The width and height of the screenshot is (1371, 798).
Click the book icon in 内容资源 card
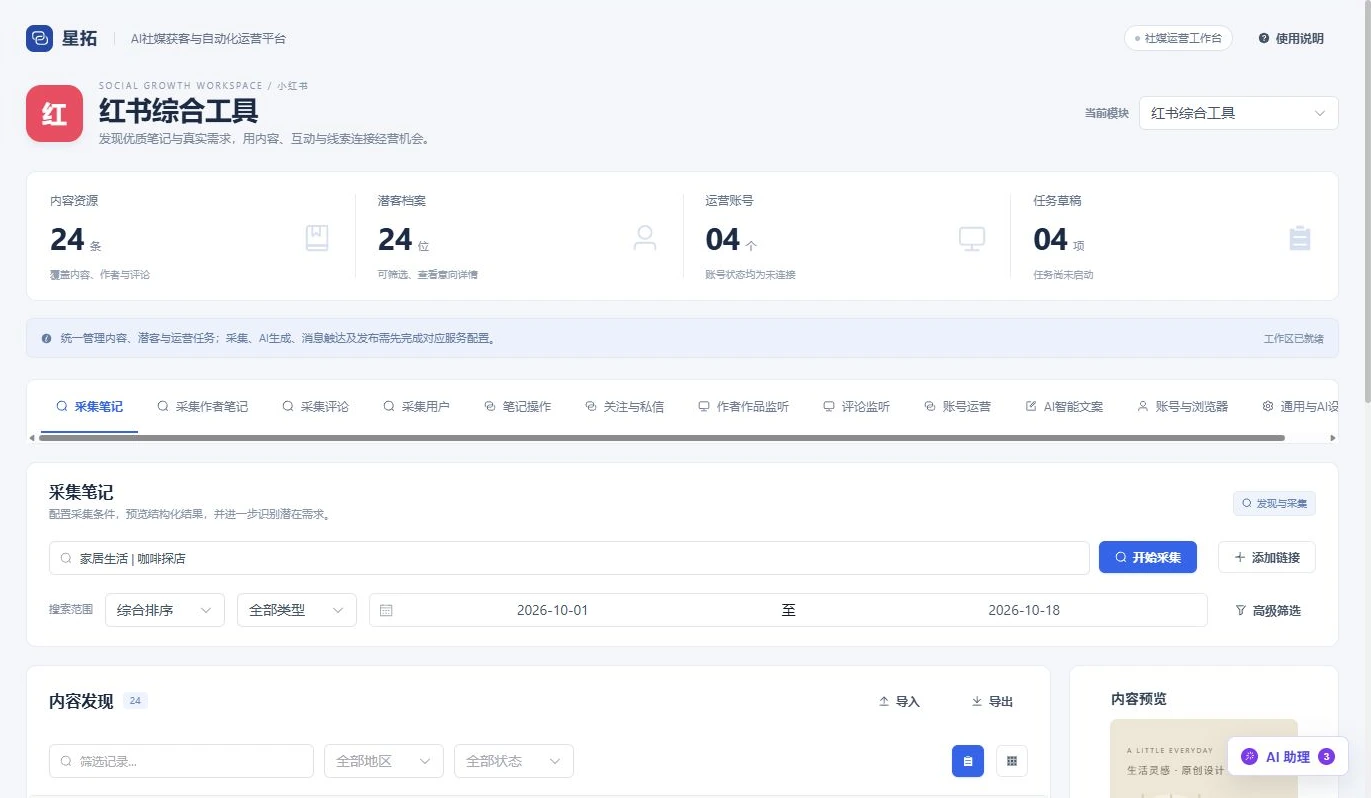click(x=317, y=238)
